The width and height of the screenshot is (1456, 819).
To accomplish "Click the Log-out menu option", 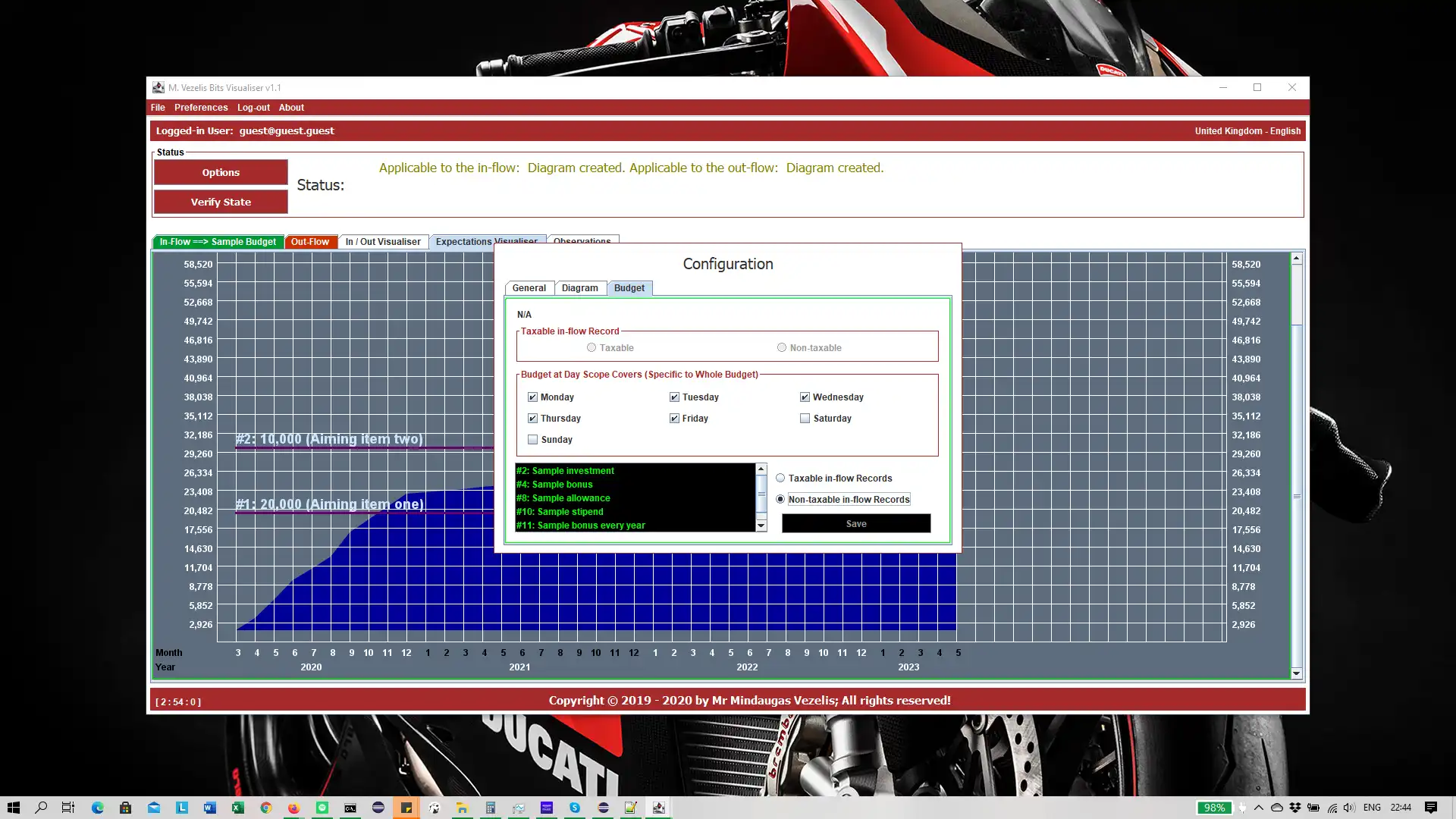I will pyautogui.click(x=253, y=107).
